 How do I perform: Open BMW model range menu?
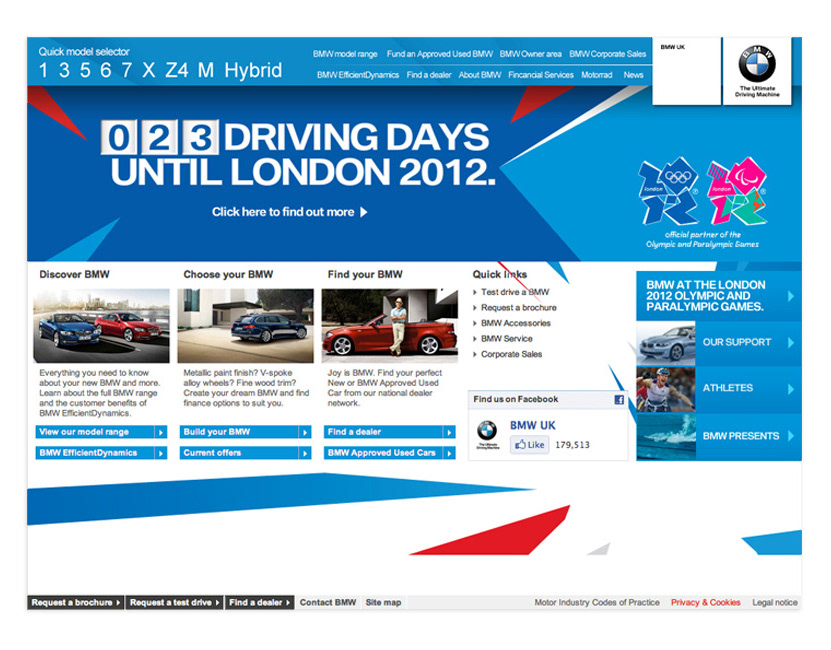pos(345,54)
